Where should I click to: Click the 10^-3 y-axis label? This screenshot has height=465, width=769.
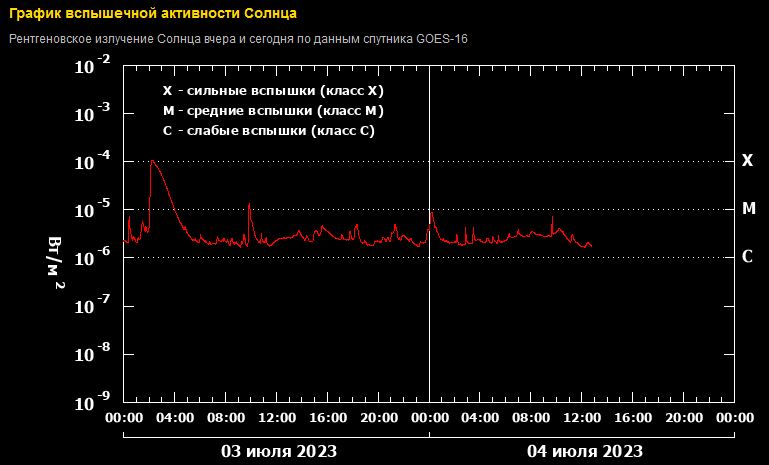tap(93, 114)
